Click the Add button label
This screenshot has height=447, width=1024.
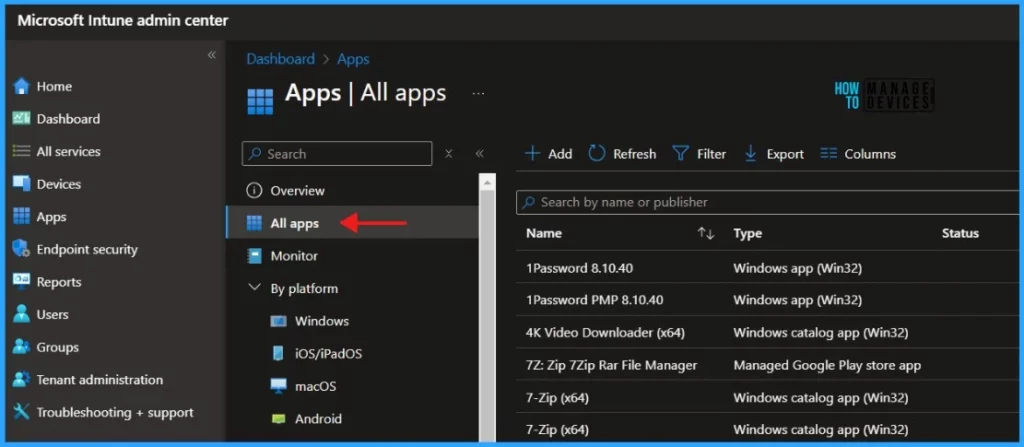click(x=560, y=154)
